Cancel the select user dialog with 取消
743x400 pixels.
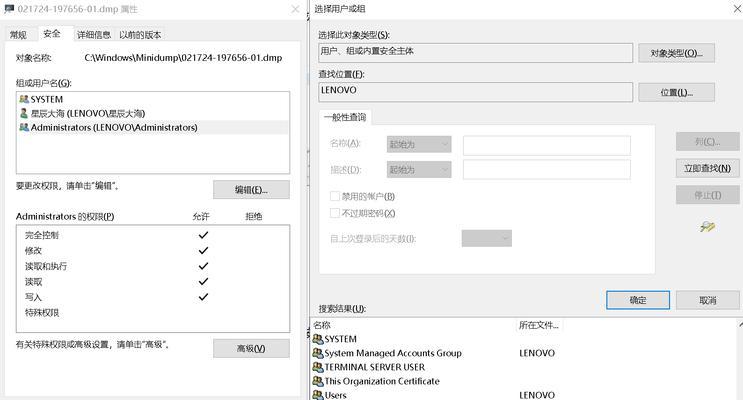[707, 300]
